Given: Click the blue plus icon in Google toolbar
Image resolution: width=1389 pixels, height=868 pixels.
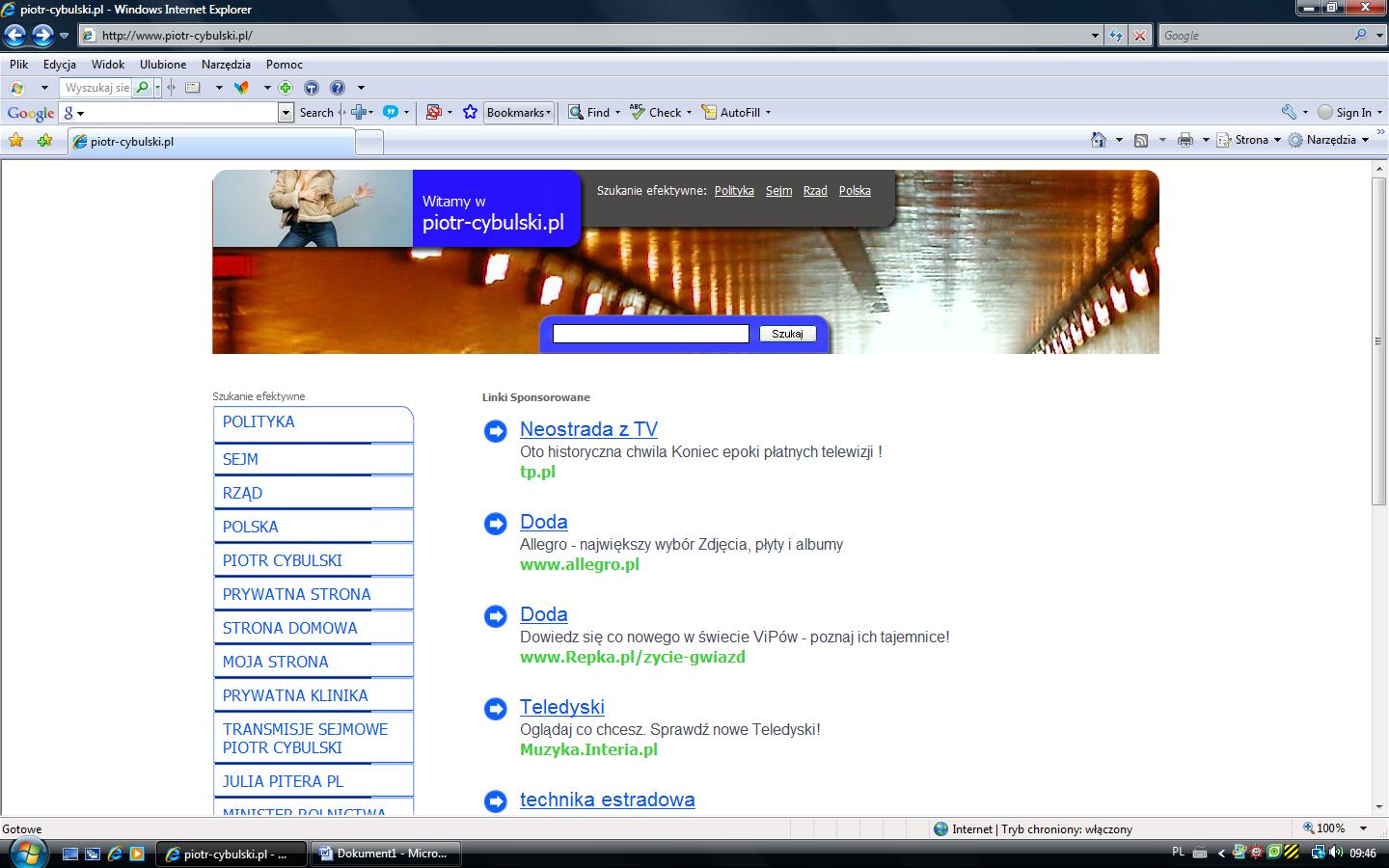Looking at the screenshot, I should click(359, 112).
